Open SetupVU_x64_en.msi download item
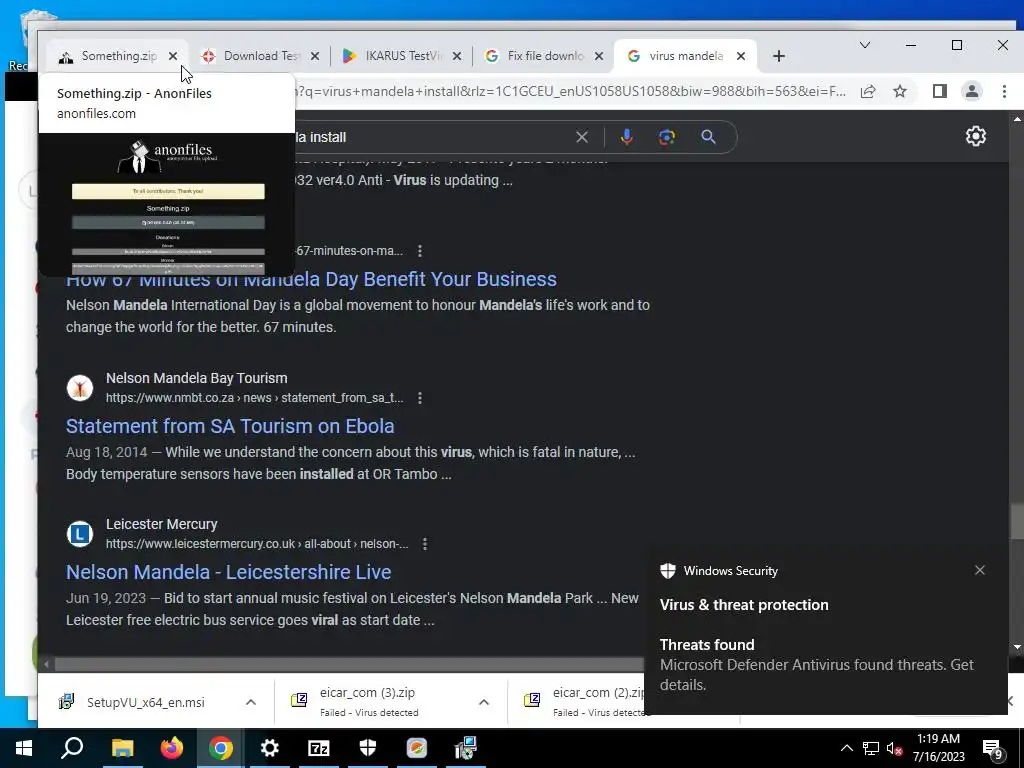 click(145, 702)
